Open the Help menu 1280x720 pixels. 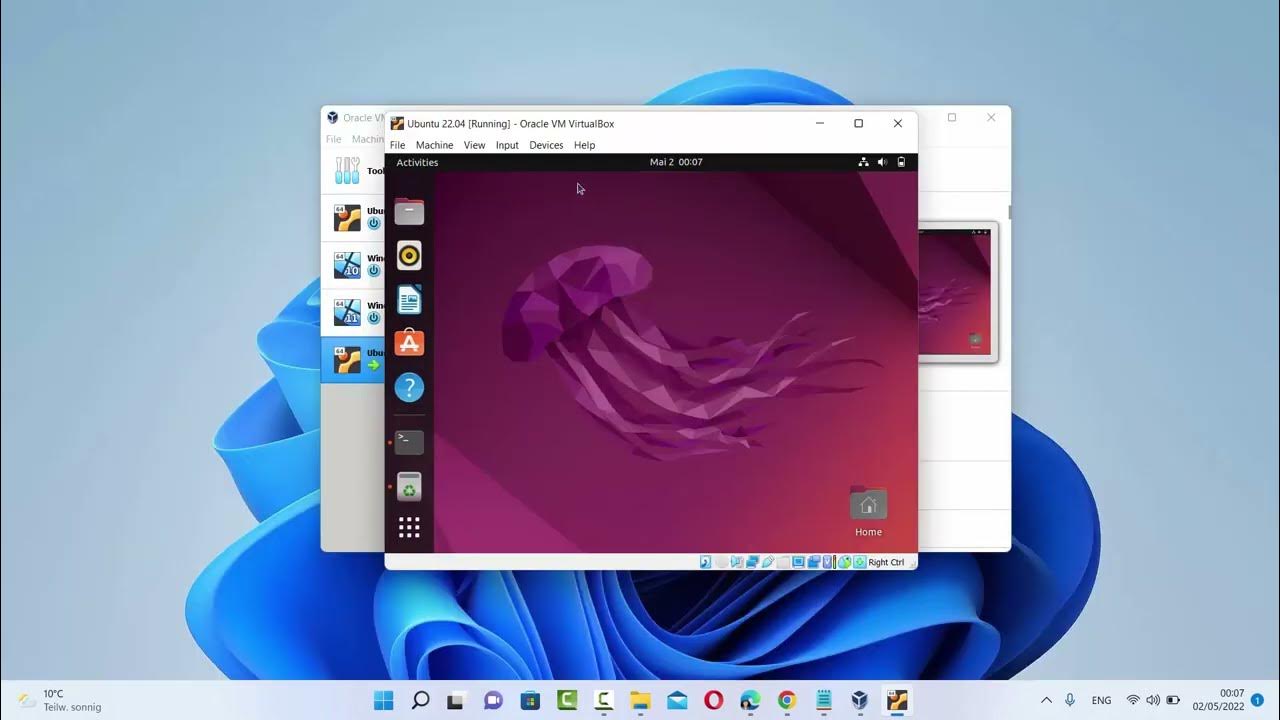[584, 145]
